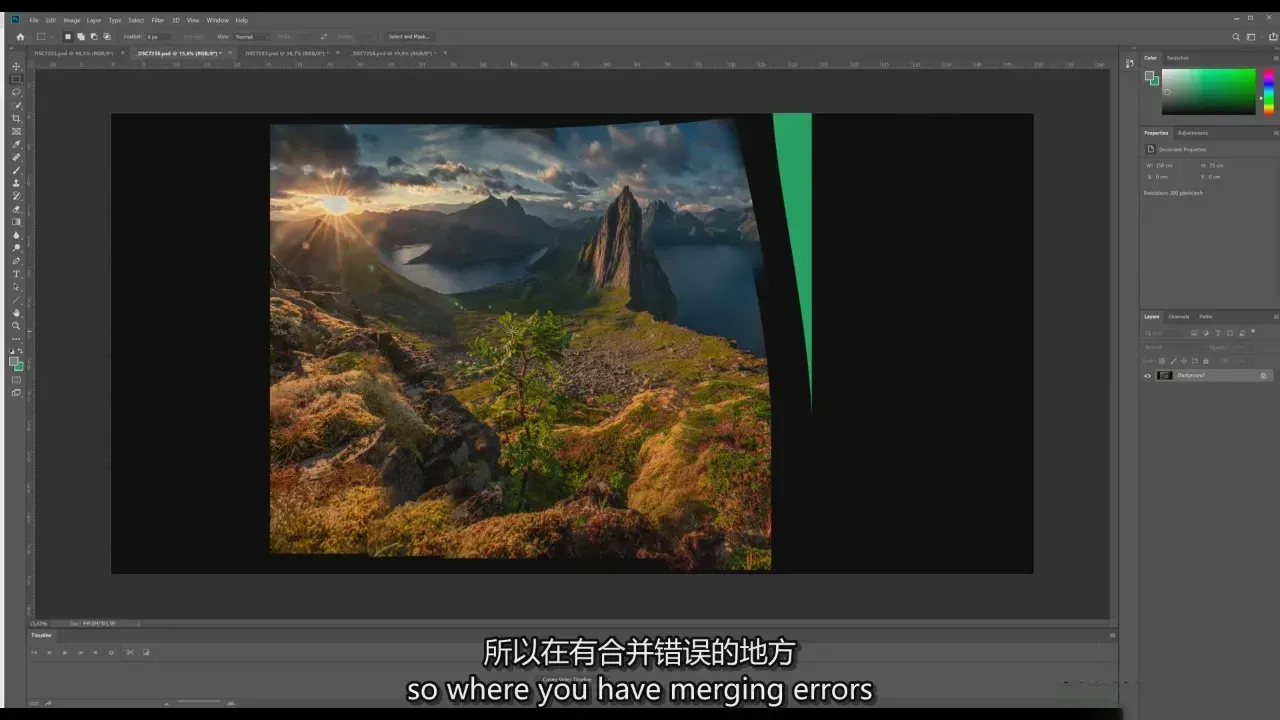Viewport: 1280px width, 720px height.
Task: Open the search icon at top right
Action: (1236, 37)
